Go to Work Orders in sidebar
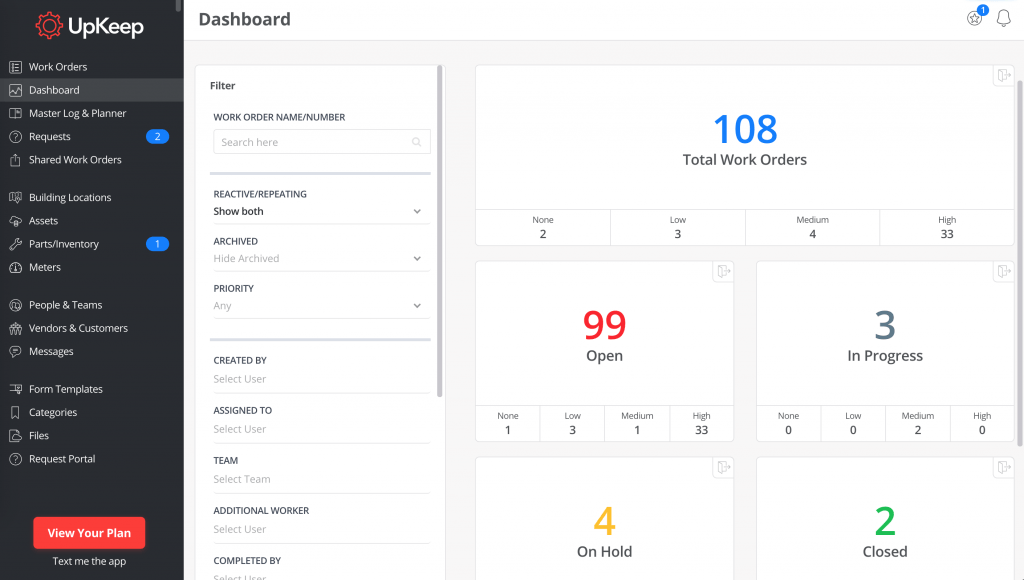 click(91, 67)
